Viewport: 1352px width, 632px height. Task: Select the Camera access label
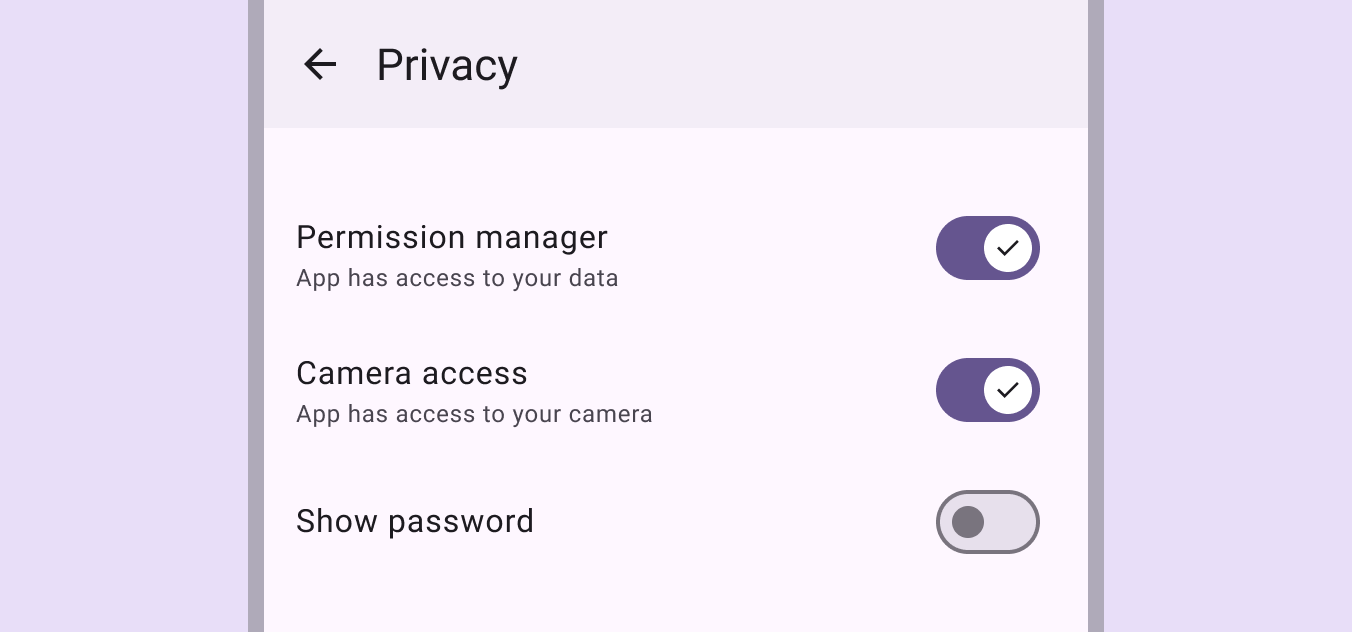411,373
